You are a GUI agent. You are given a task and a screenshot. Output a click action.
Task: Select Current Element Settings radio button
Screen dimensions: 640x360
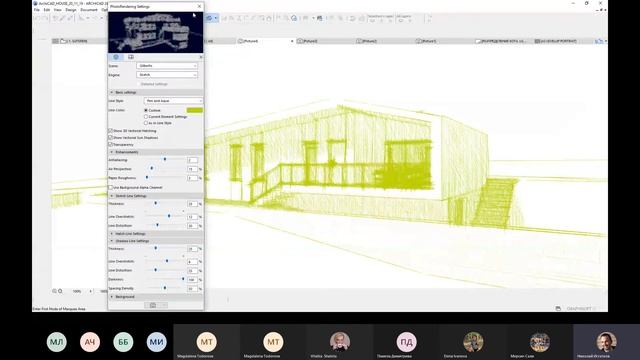(146, 117)
